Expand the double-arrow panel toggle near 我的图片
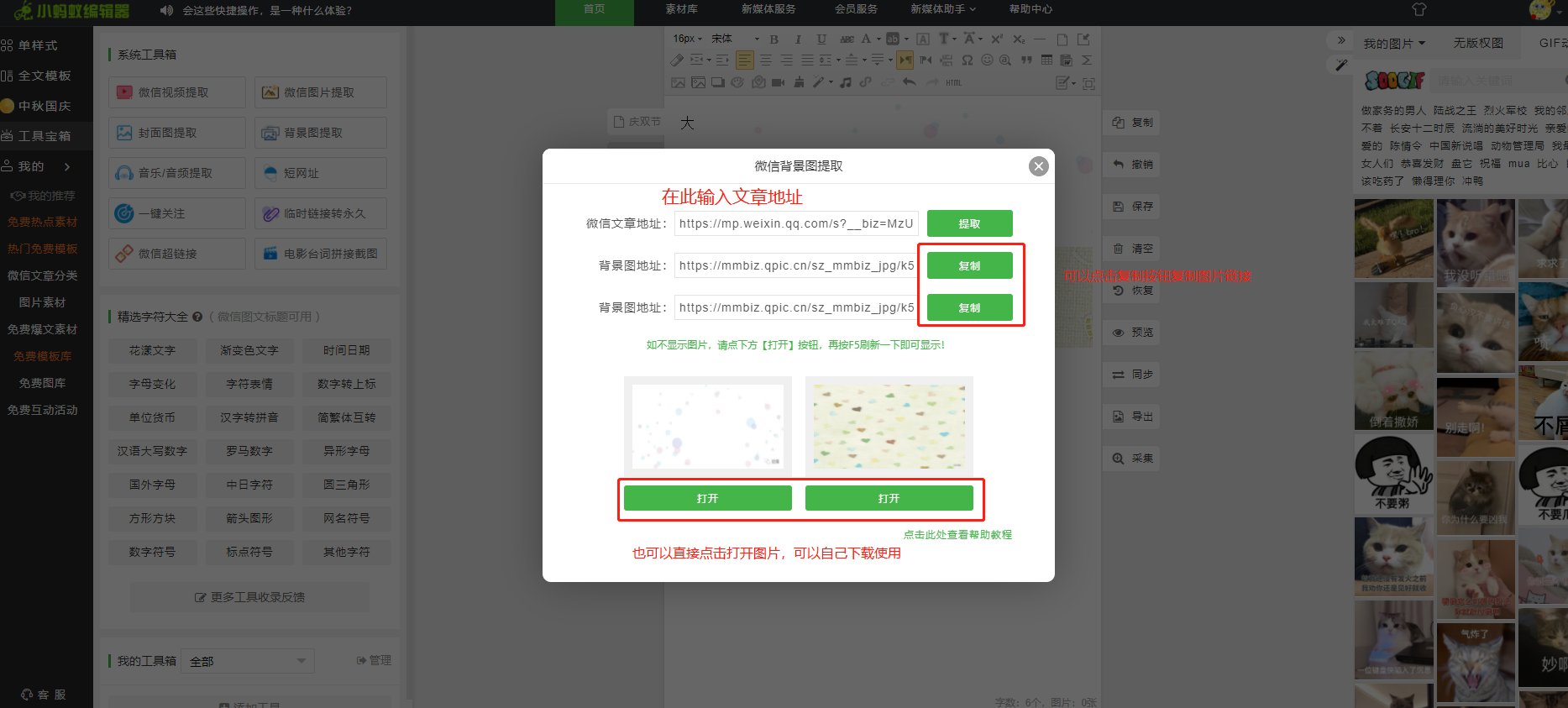The image size is (1568, 708). tap(1341, 40)
